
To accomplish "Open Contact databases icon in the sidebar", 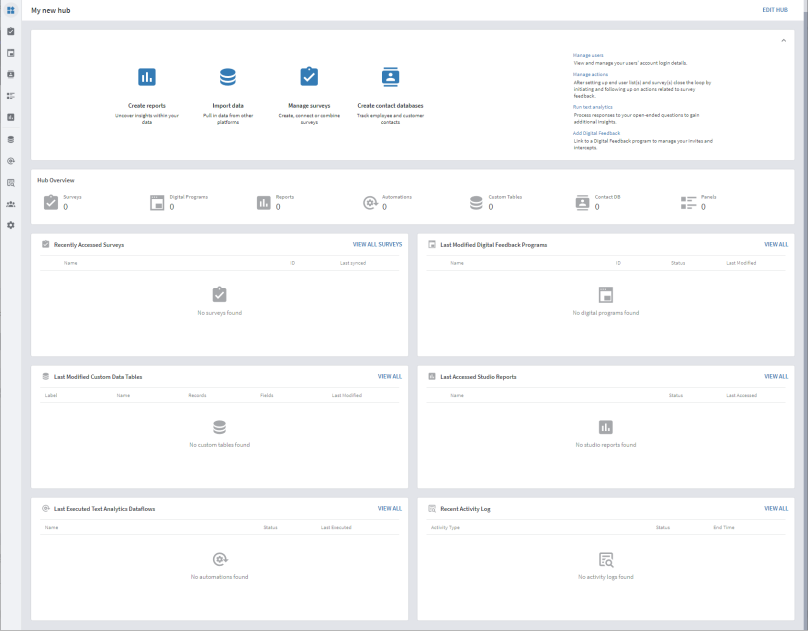I will pyautogui.click(x=11, y=74).
